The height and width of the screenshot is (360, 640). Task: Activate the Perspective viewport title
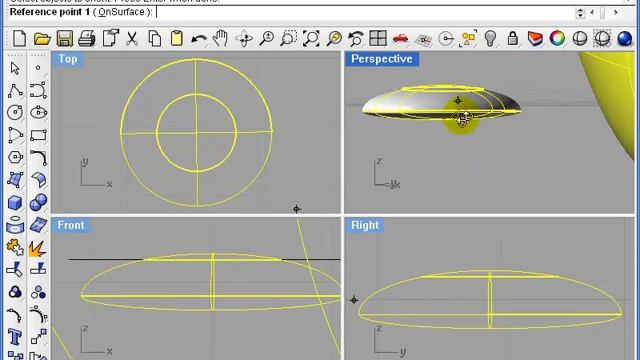click(382, 59)
